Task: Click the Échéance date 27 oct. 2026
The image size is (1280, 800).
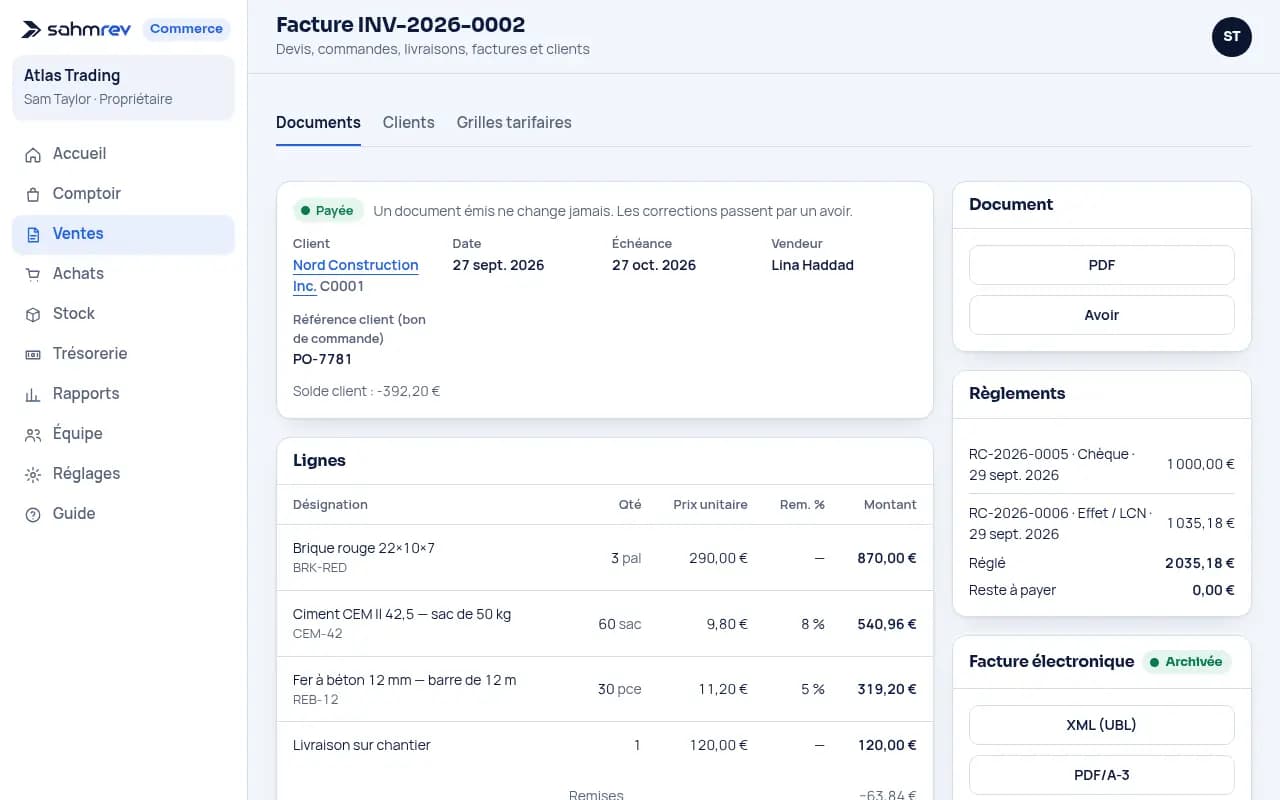Action: 653,265
